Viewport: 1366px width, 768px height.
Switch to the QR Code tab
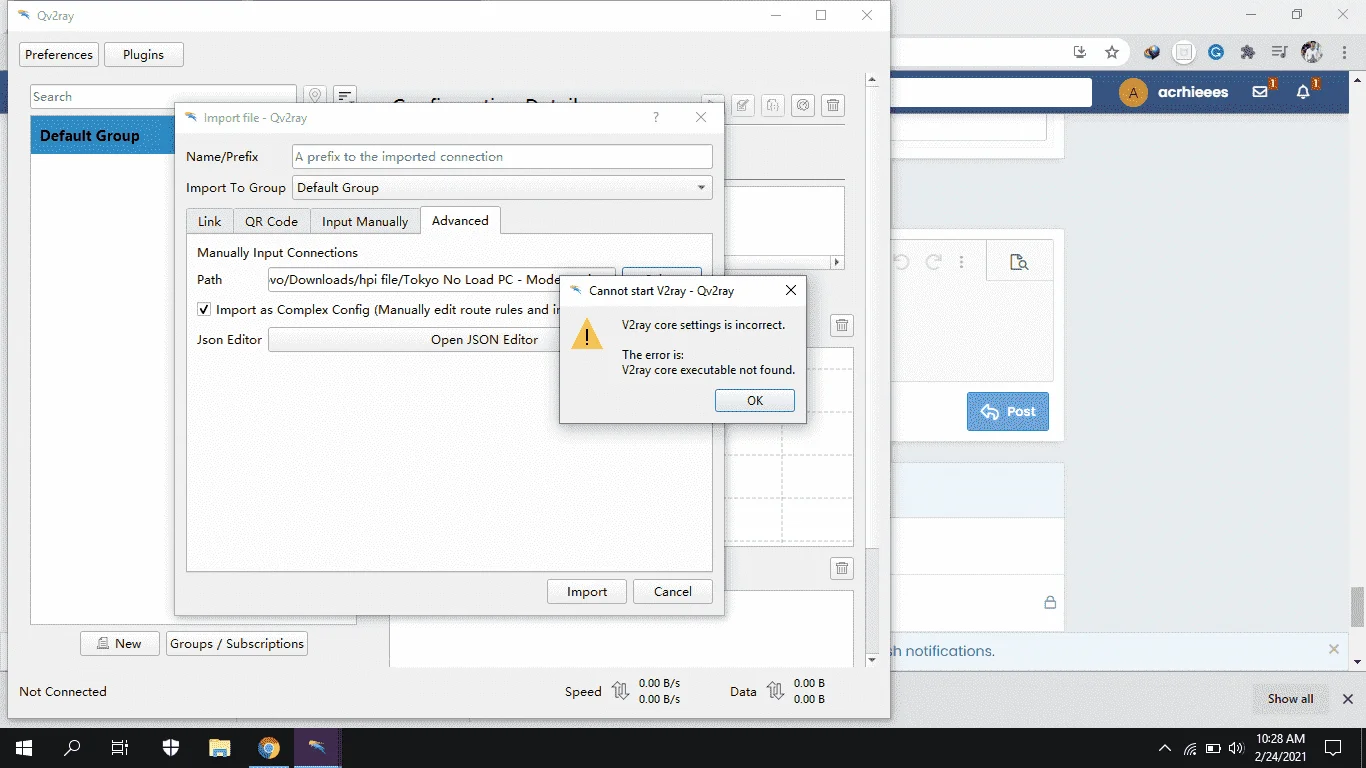(271, 221)
